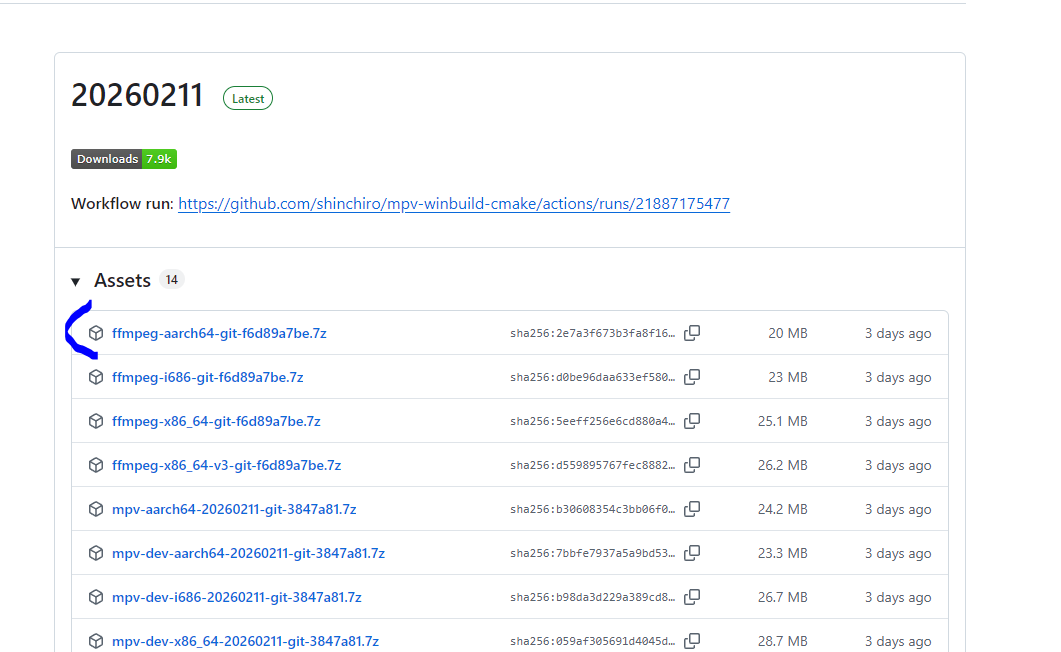Click package icon beside ffmpeg-i686-git-f6d89a7be.7z
This screenshot has width=1061, height=652.
pyautogui.click(x=96, y=377)
